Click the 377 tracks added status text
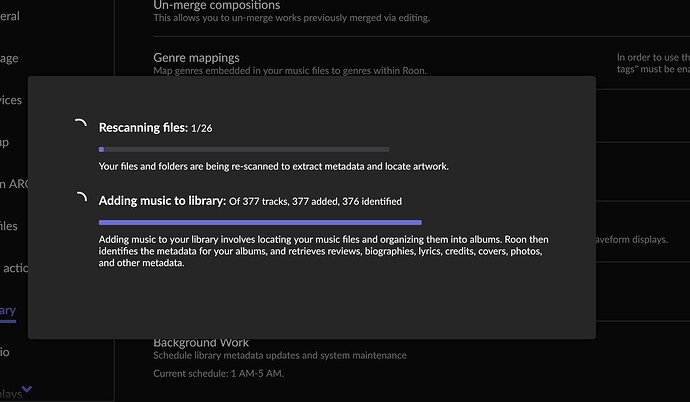690x402 pixels. click(x=315, y=201)
